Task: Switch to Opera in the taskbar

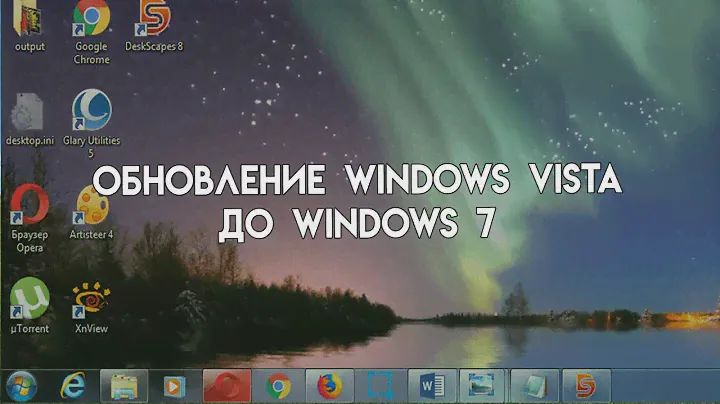Action: point(227,385)
